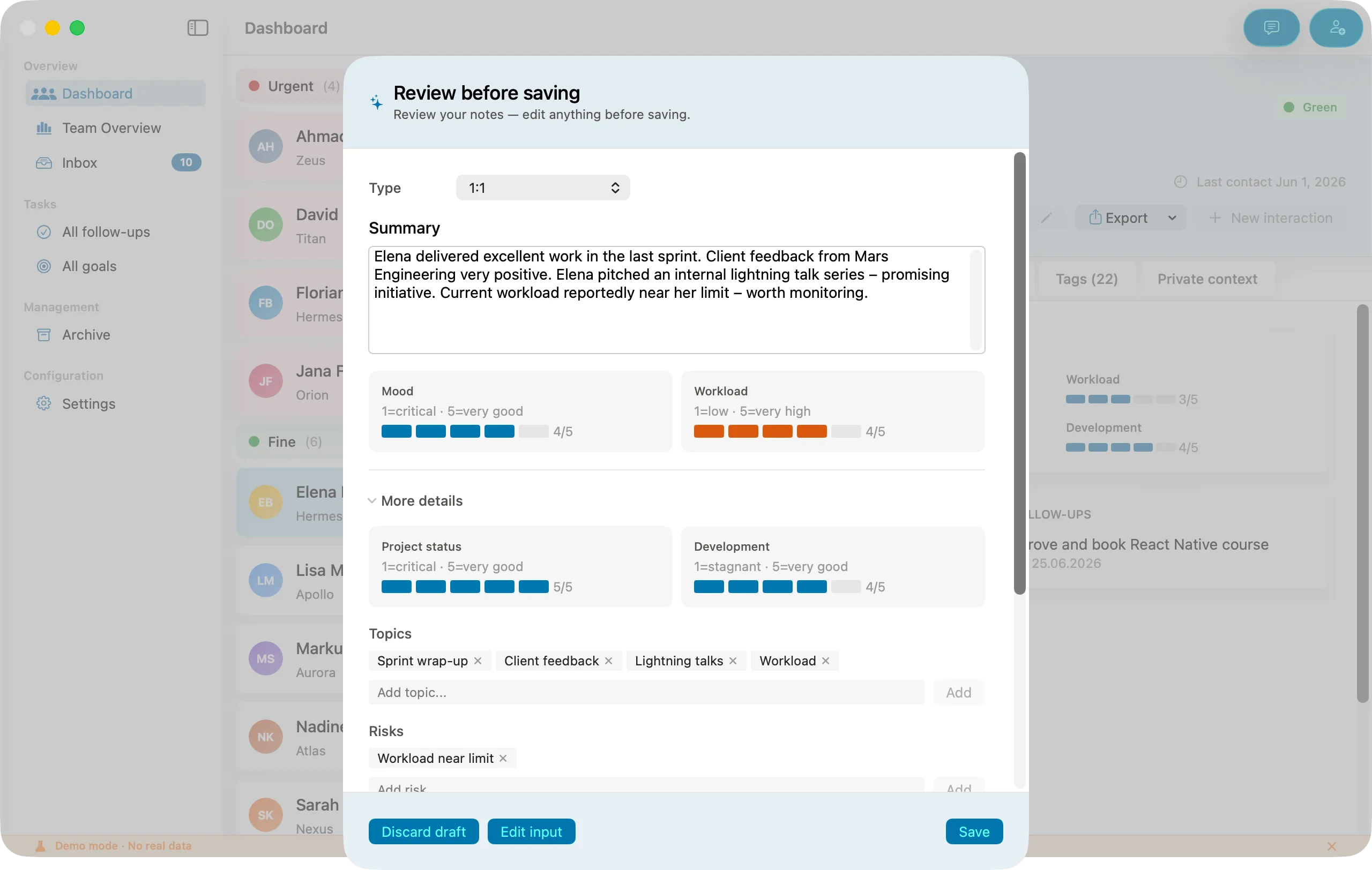Viewport: 1372px width, 870px height.
Task: Click the add person icon button
Action: tap(1336, 28)
